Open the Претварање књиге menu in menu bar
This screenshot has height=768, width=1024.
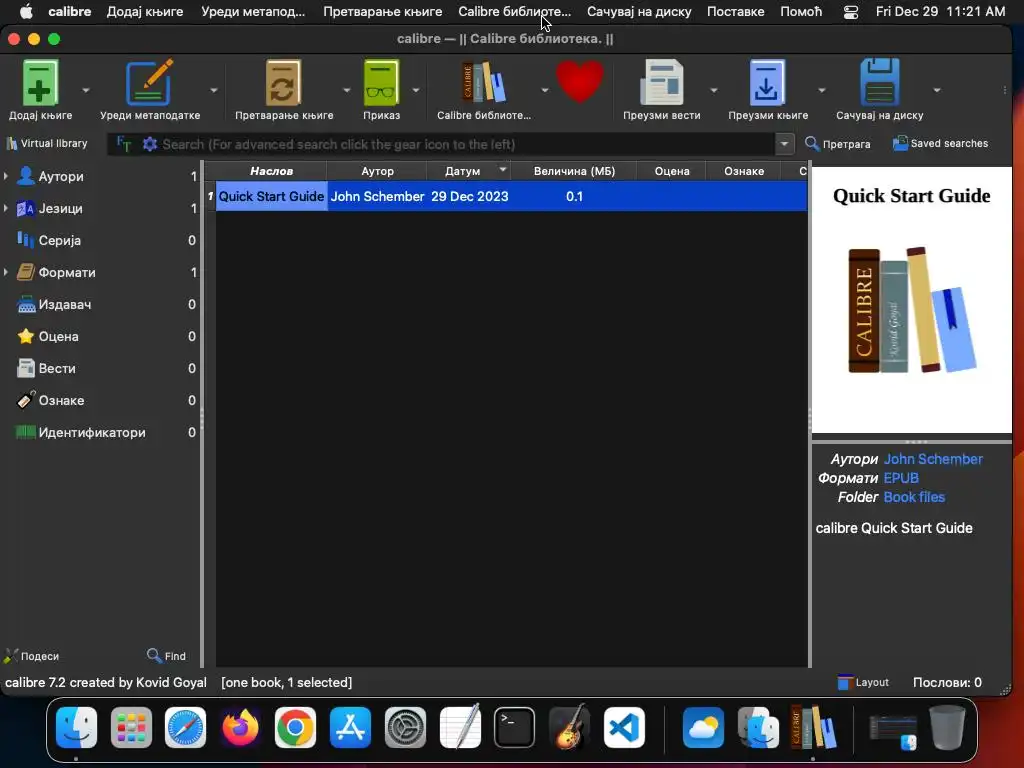click(x=382, y=11)
